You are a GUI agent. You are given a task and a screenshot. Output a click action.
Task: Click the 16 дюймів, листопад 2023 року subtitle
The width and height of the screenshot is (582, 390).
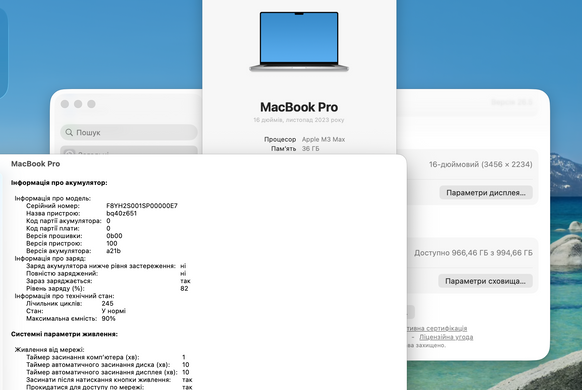(299, 120)
